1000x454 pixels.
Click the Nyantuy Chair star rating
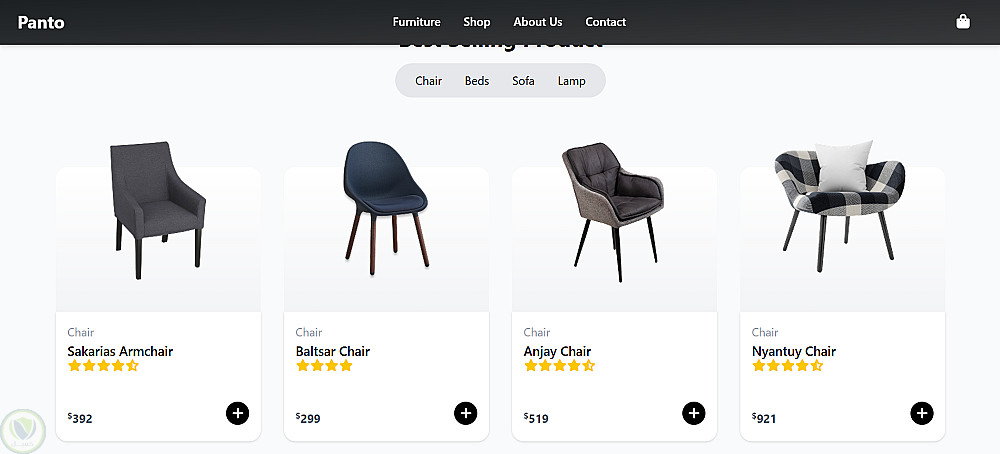[787, 366]
